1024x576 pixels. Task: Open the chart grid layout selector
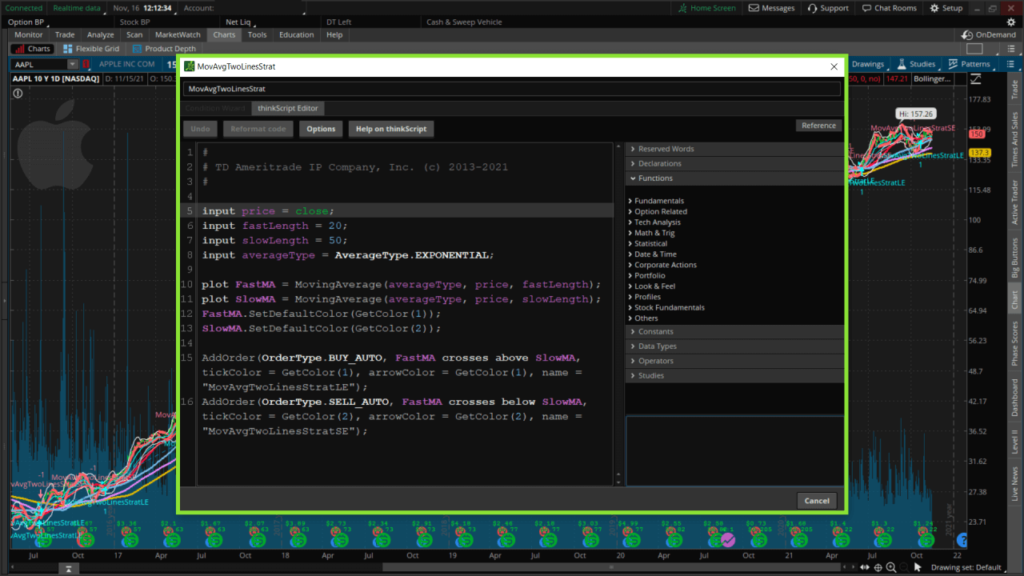coord(974,49)
